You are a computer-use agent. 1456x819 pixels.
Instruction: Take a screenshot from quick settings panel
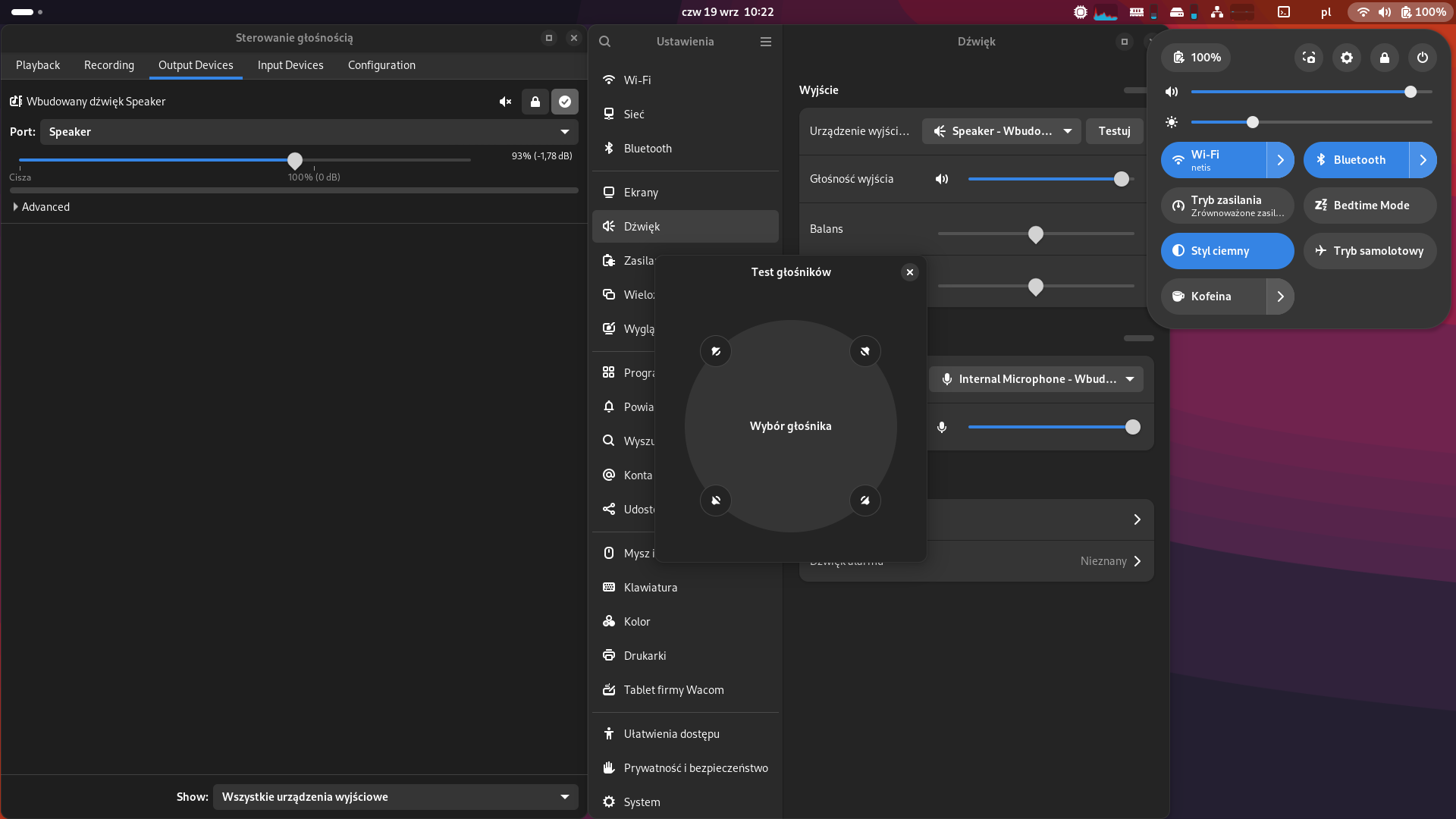pos(1309,58)
